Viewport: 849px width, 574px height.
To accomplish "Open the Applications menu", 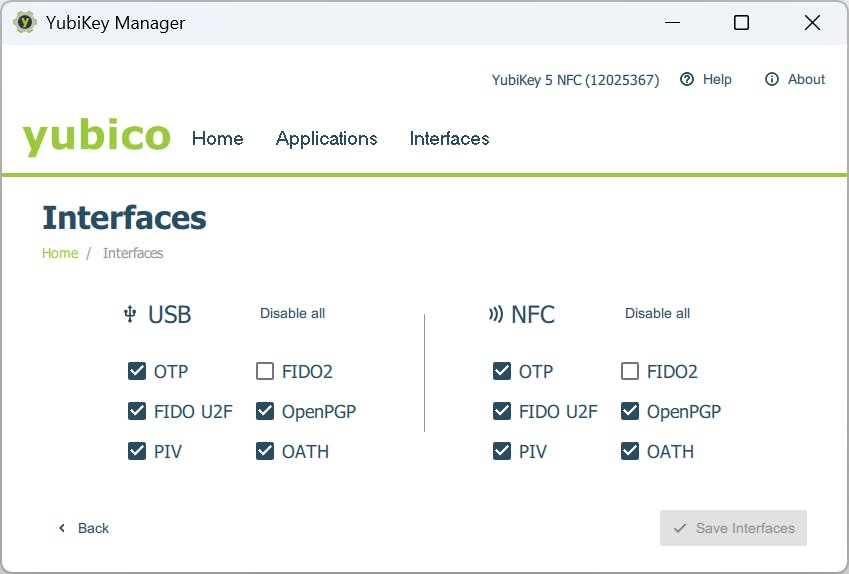I will 326,139.
